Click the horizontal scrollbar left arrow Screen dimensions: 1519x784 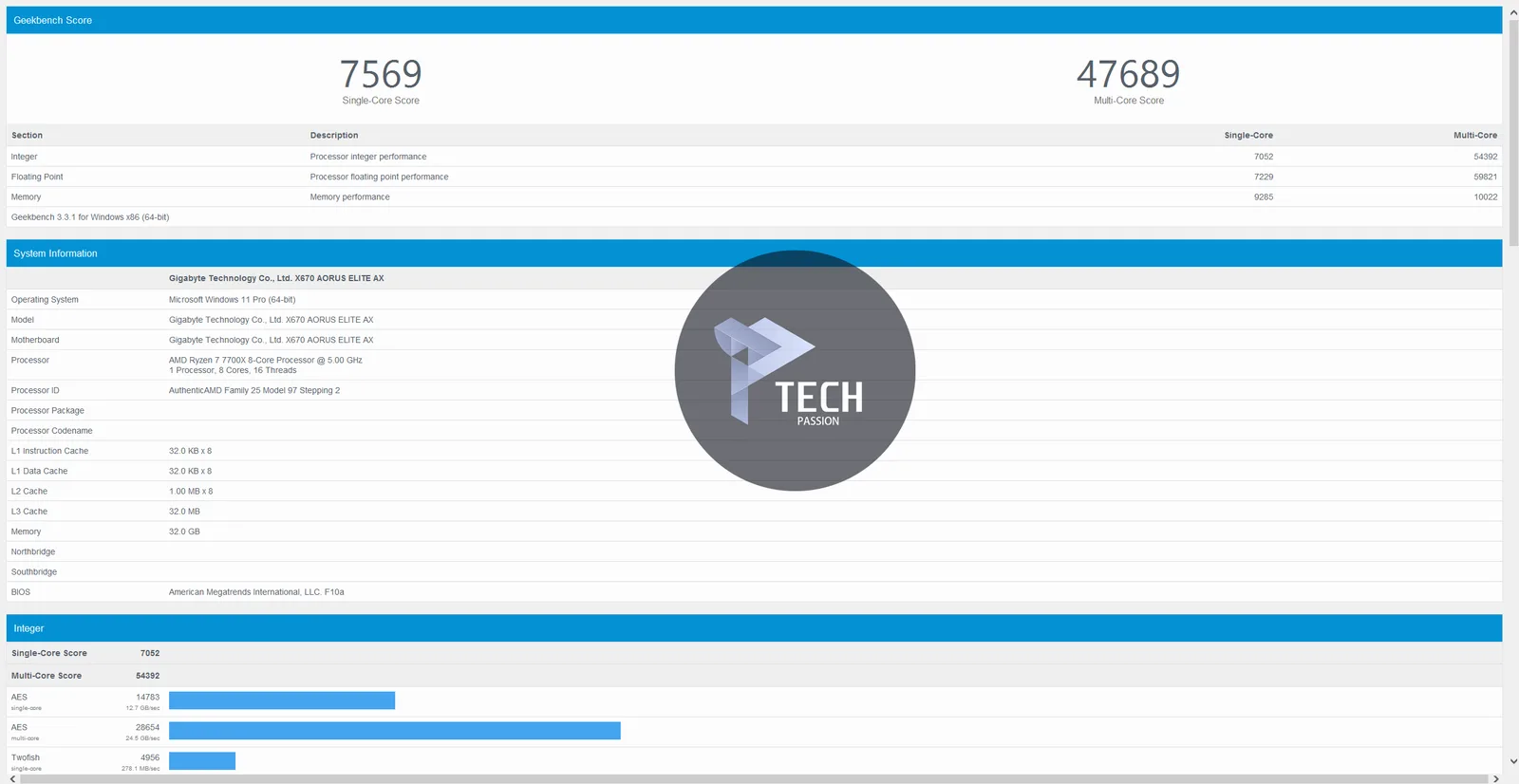pyautogui.click(x=12, y=778)
